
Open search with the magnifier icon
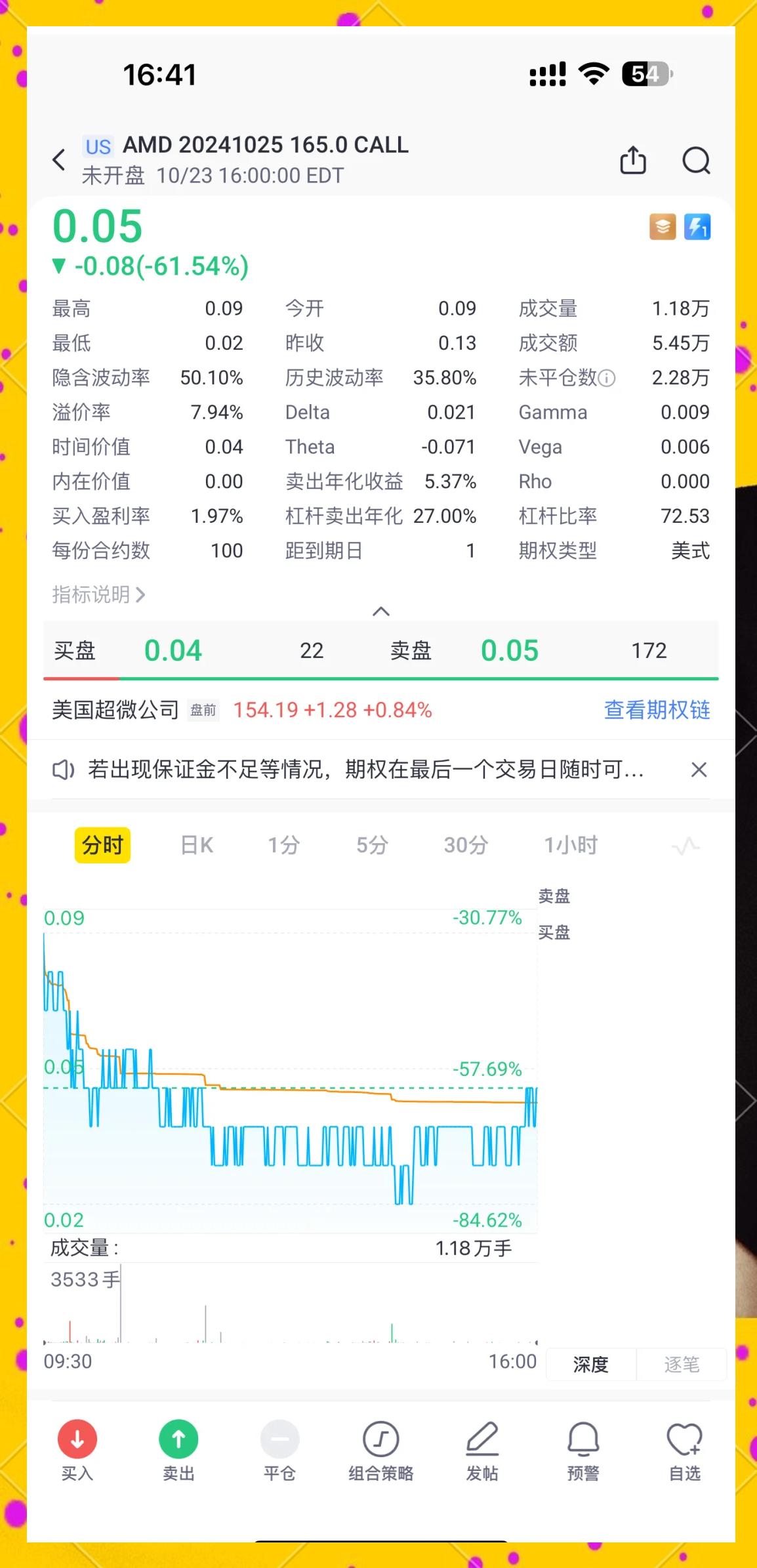pos(696,160)
